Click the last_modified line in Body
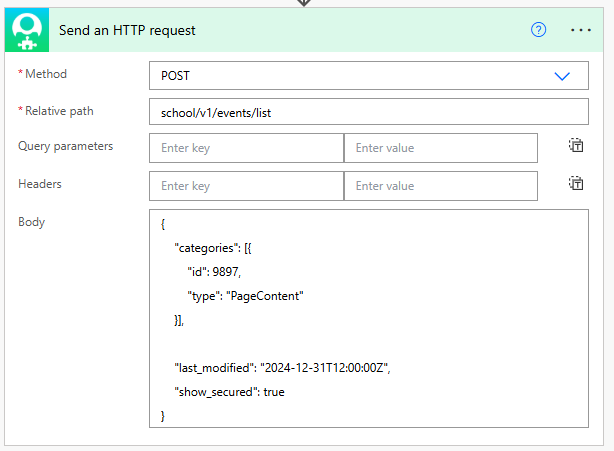614x451 pixels. coord(282,367)
